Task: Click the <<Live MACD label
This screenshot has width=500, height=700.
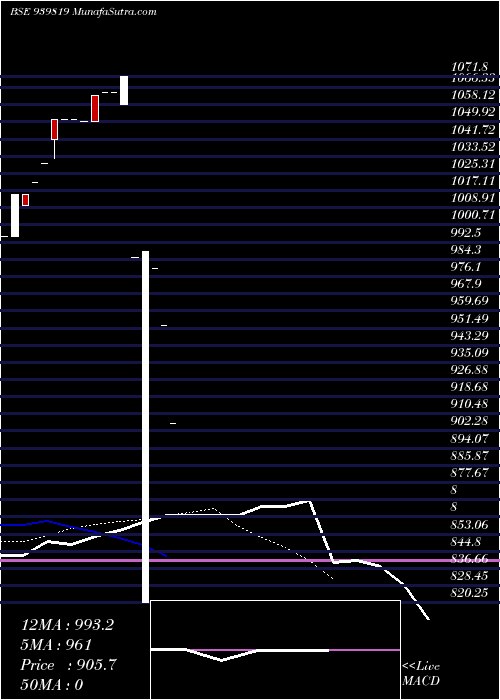Action: point(421,673)
